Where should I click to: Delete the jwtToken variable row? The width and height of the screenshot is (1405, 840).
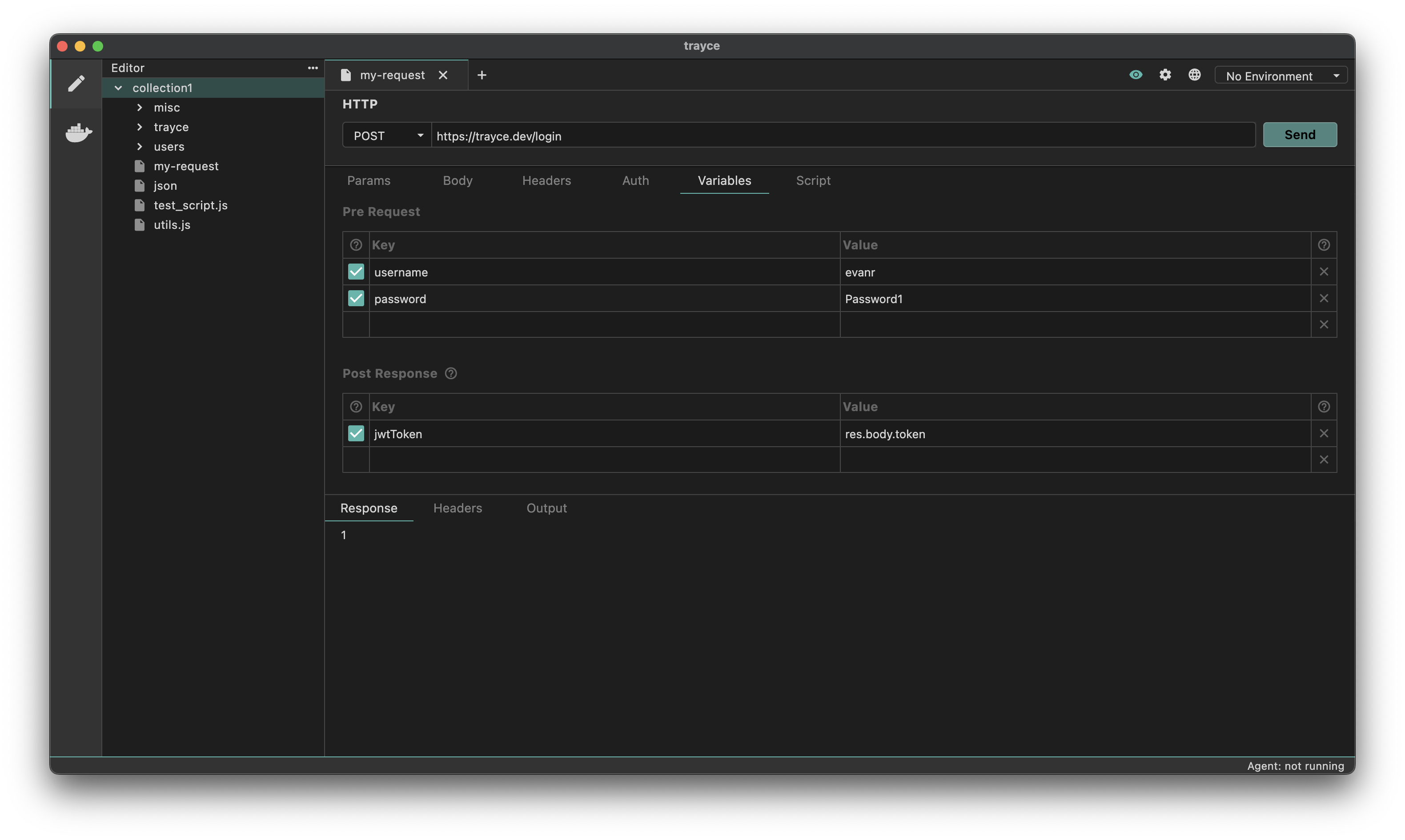(1324, 434)
